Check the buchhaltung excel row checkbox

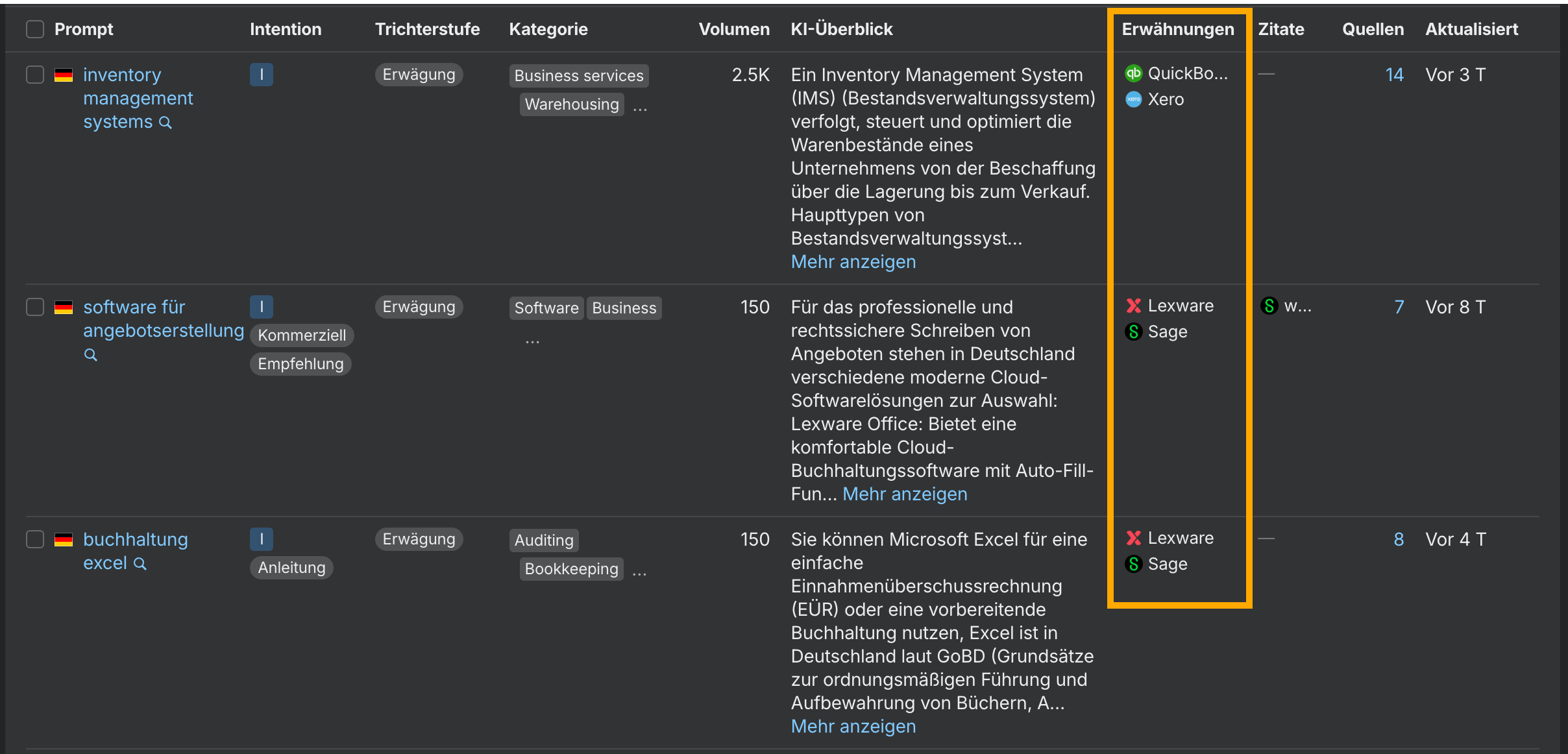(35, 539)
